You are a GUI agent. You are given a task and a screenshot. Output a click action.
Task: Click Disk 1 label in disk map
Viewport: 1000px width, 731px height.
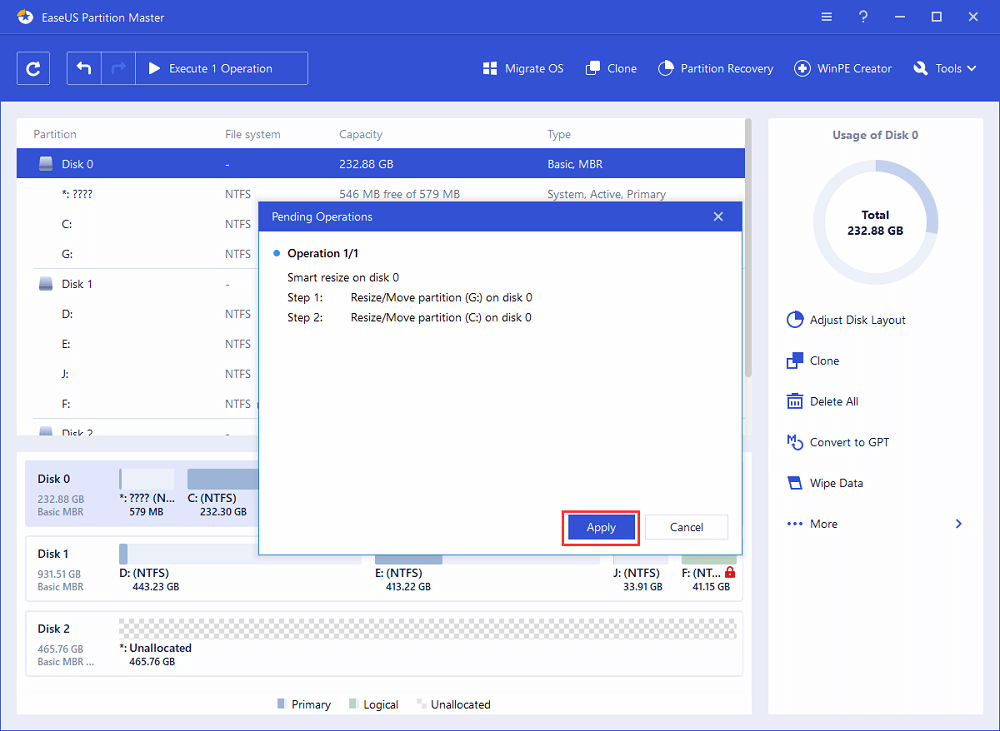point(53,554)
